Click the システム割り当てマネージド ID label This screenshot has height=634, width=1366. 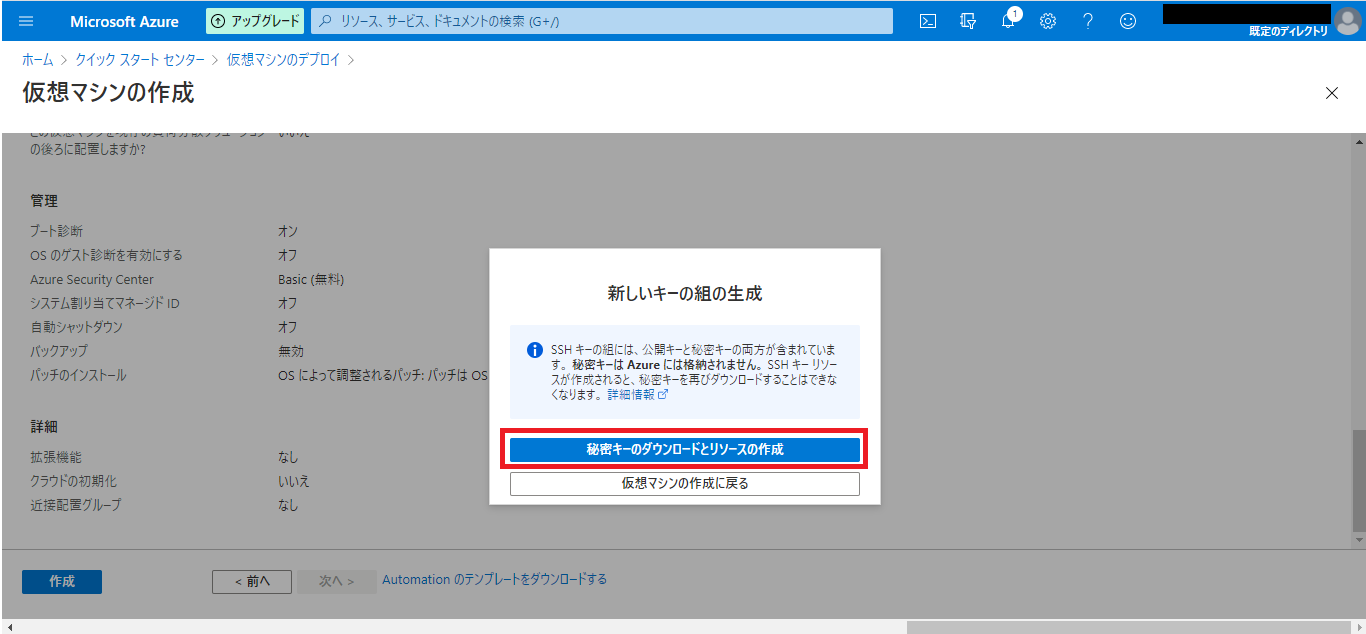(105, 303)
